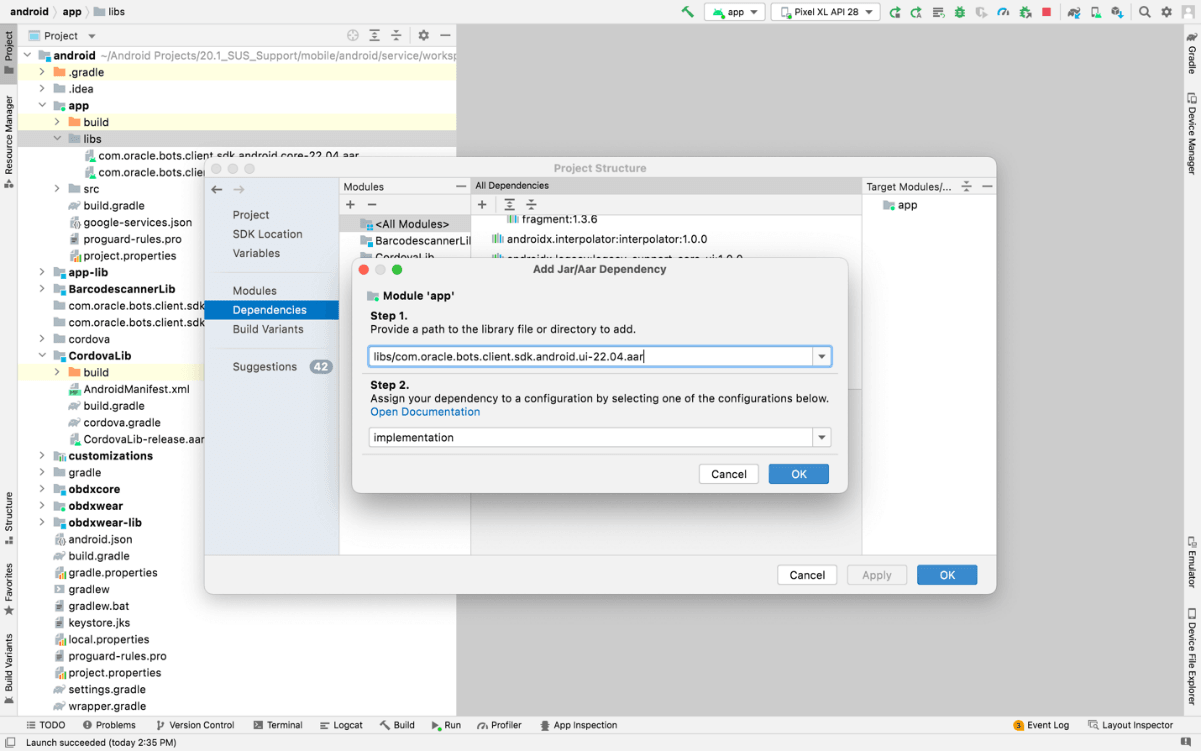Open Project panel options gear
1201x751 pixels.
(x=423, y=35)
